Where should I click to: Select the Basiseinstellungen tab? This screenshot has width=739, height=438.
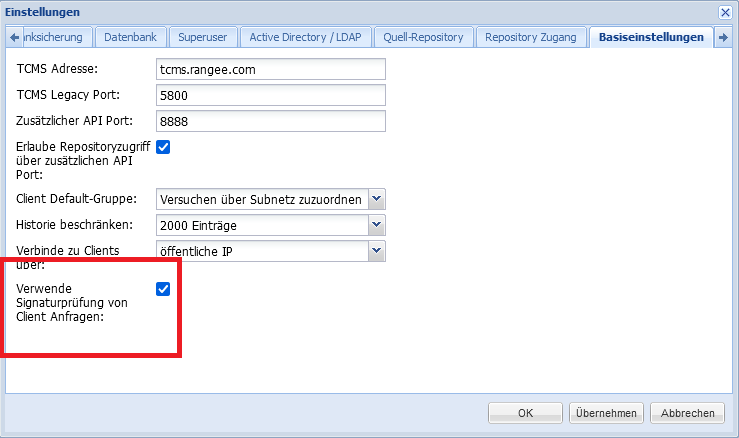pyautogui.click(x=651, y=38)
